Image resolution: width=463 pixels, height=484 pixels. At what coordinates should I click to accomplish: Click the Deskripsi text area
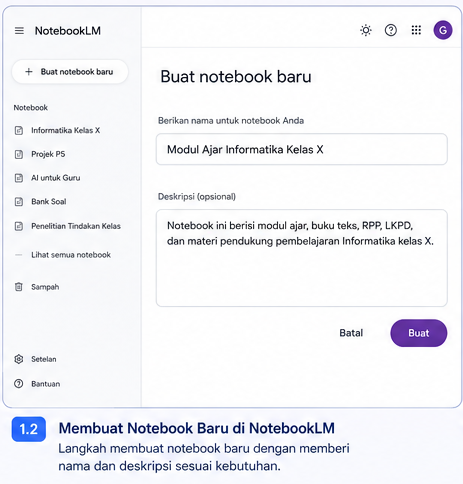302,258
